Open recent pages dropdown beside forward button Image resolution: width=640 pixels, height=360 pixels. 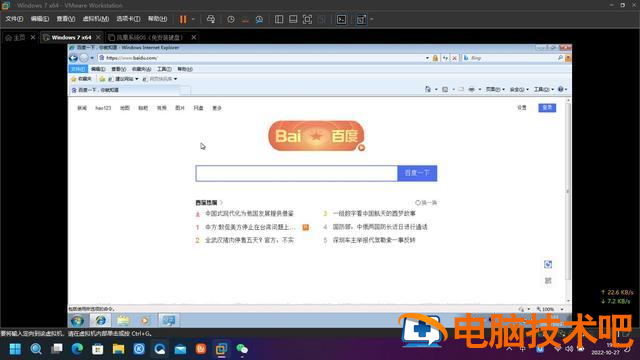(x=92, y=58)
